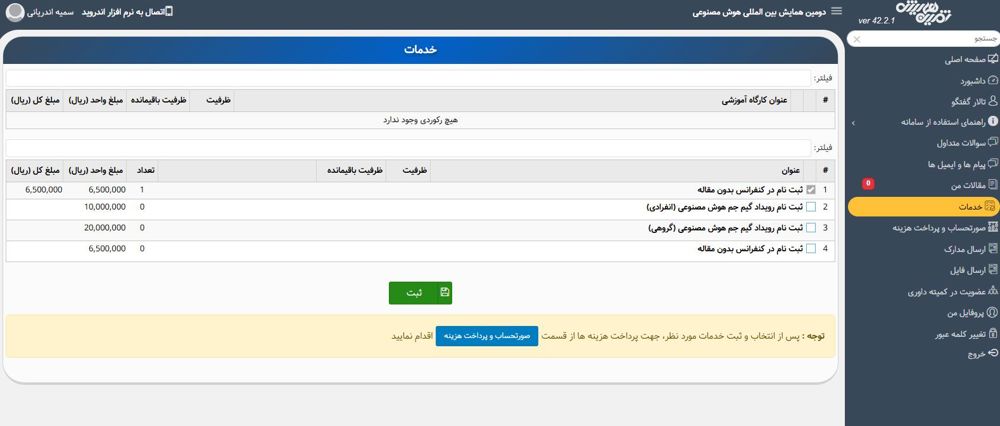Open پیام ها و ایمیل ها icon
Viewport: 1000px width, 426px height.
point(991,164)
